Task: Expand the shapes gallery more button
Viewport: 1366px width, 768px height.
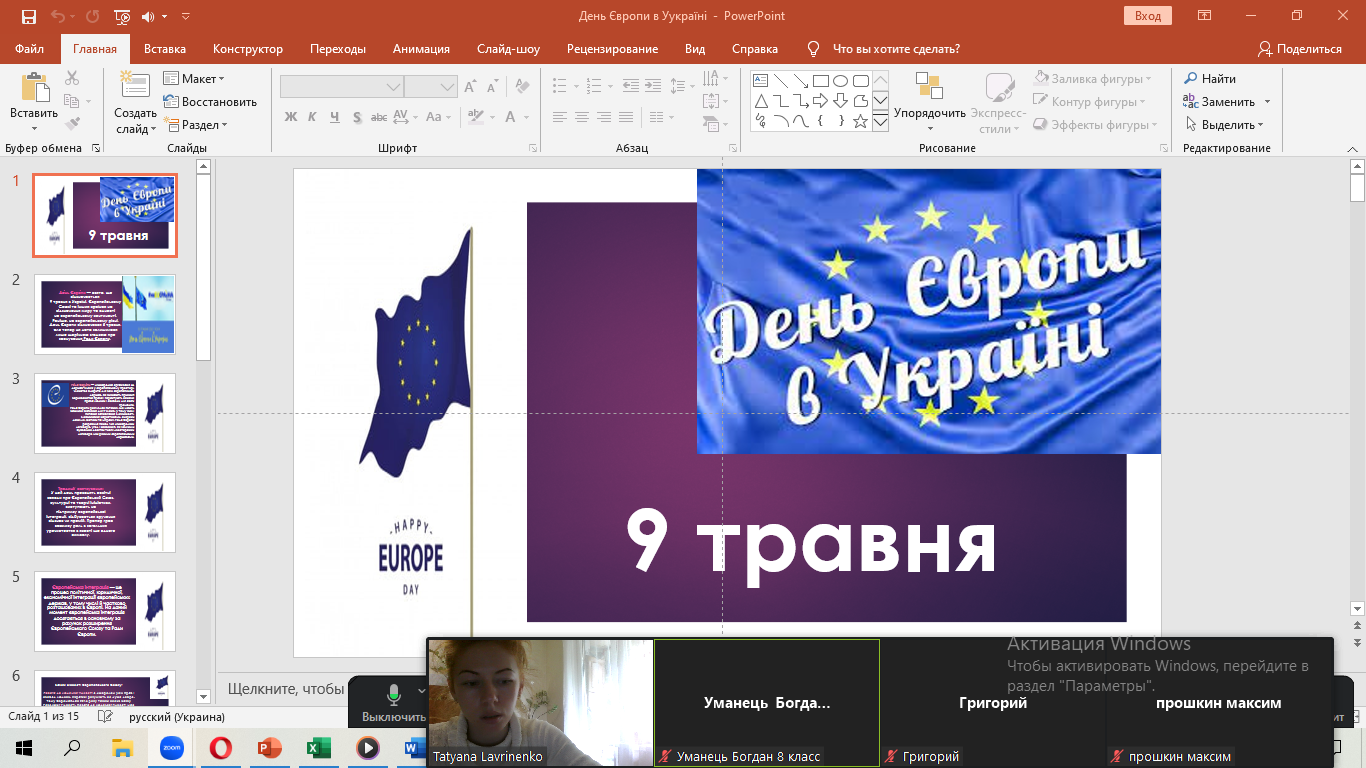Action: coord(880,122)
